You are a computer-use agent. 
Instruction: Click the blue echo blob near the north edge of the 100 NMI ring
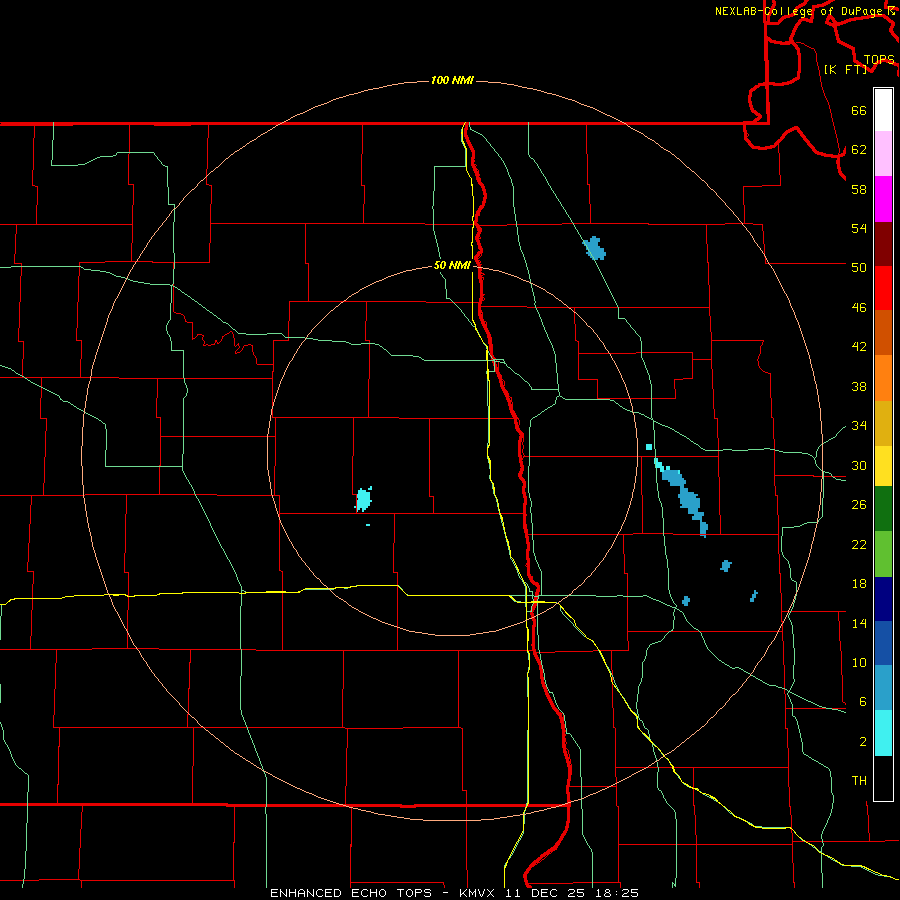coord(594,249)
